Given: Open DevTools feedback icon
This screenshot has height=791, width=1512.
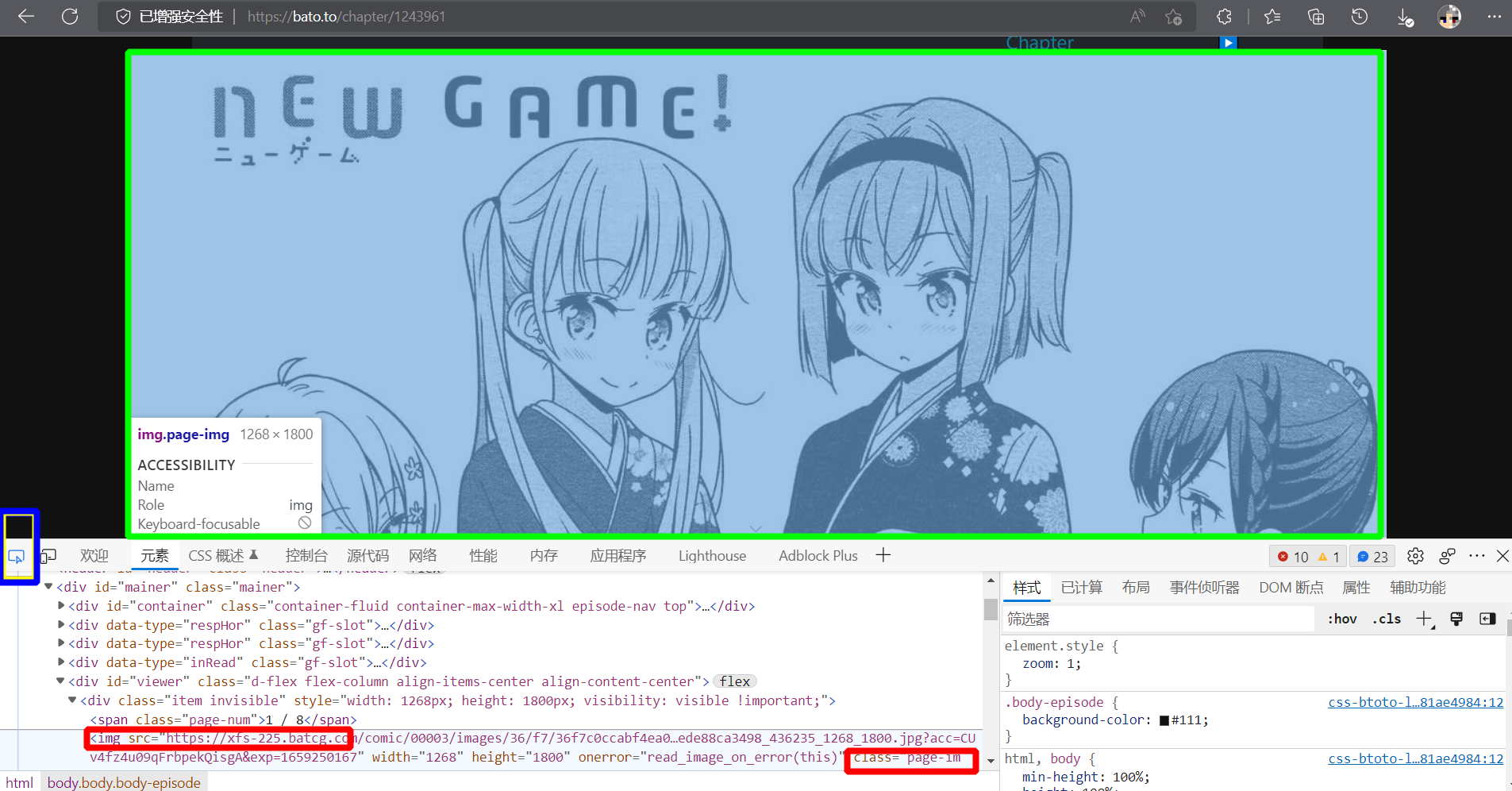Looking at the screenshot, I should click(1447, 556).
